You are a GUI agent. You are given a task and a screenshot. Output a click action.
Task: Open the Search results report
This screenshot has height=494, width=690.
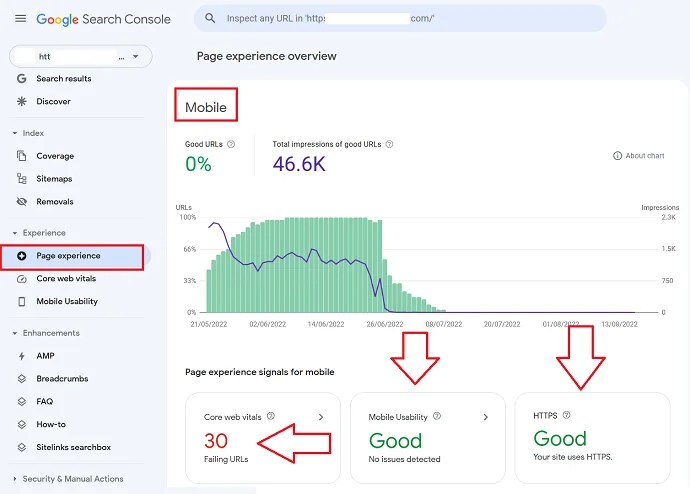64,79
